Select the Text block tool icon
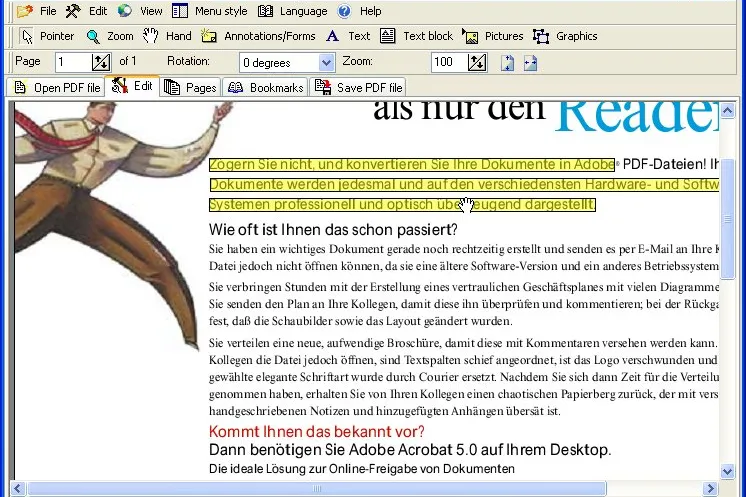Viewport: 746px width, 497px height. [x=388, y=36]
